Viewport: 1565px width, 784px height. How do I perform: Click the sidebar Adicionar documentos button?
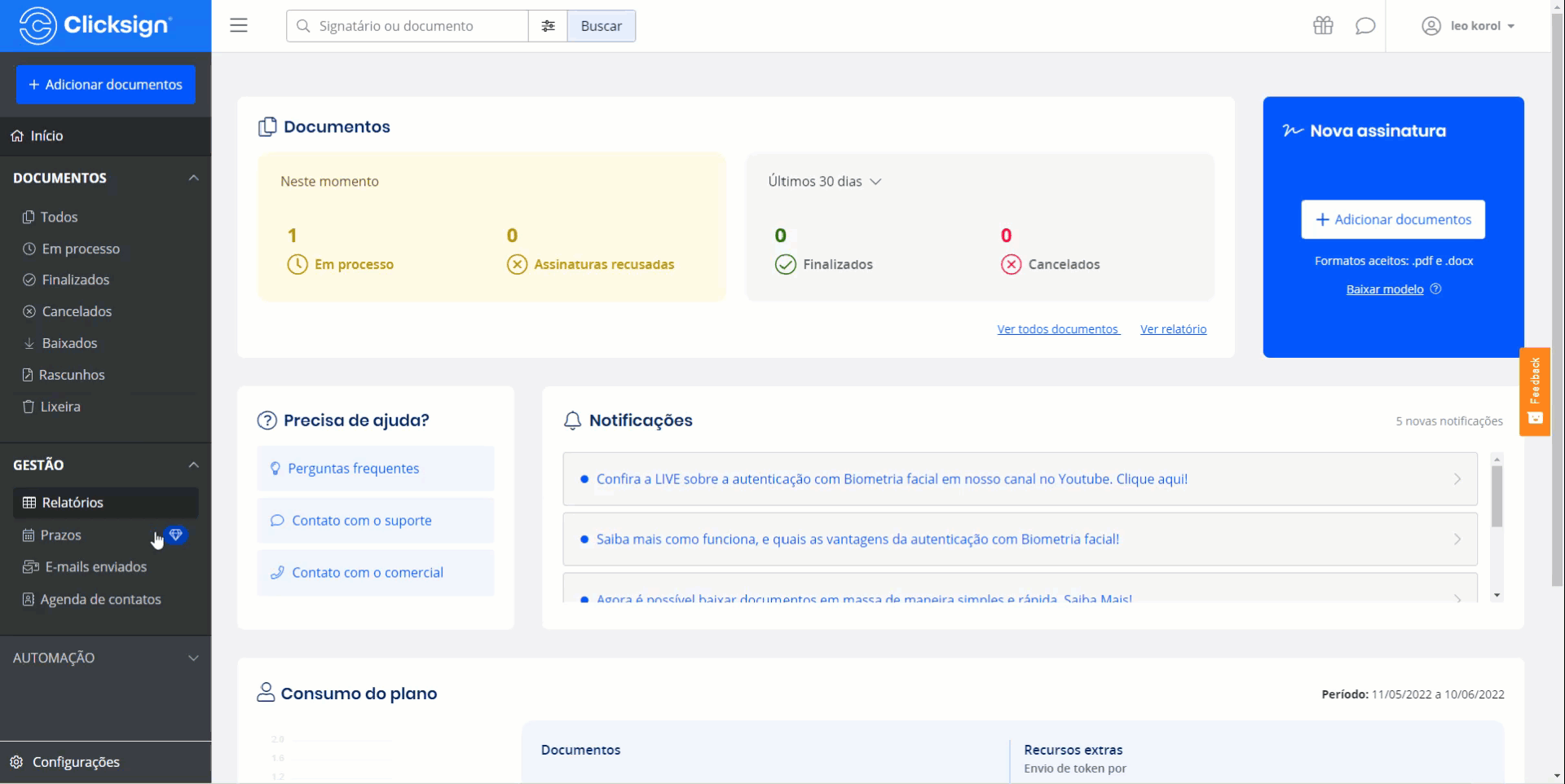106,85
